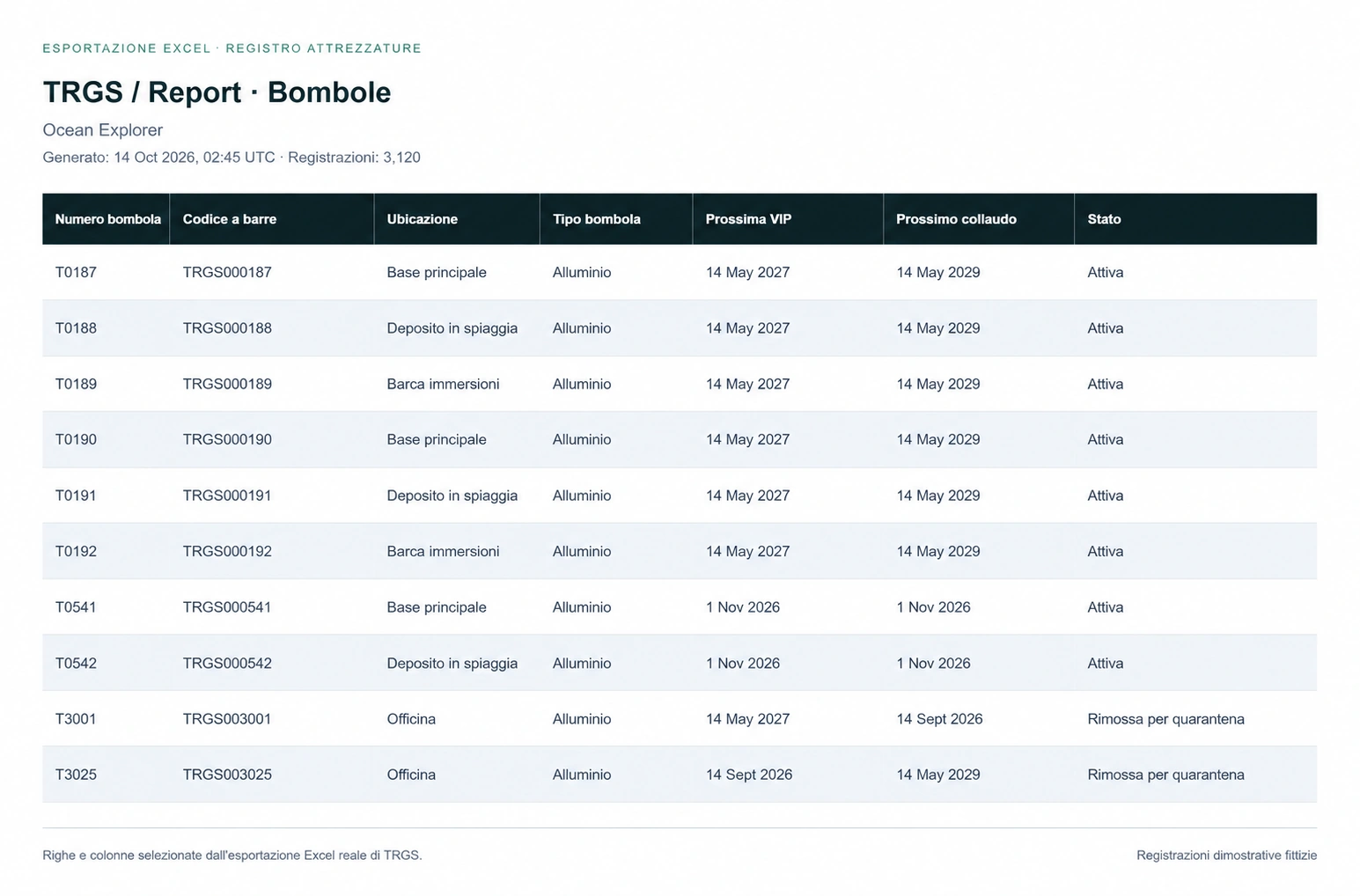1360x896 pixels.
Task: Click the TRGS / Report · Bombole title
Action: coord(217,92)
